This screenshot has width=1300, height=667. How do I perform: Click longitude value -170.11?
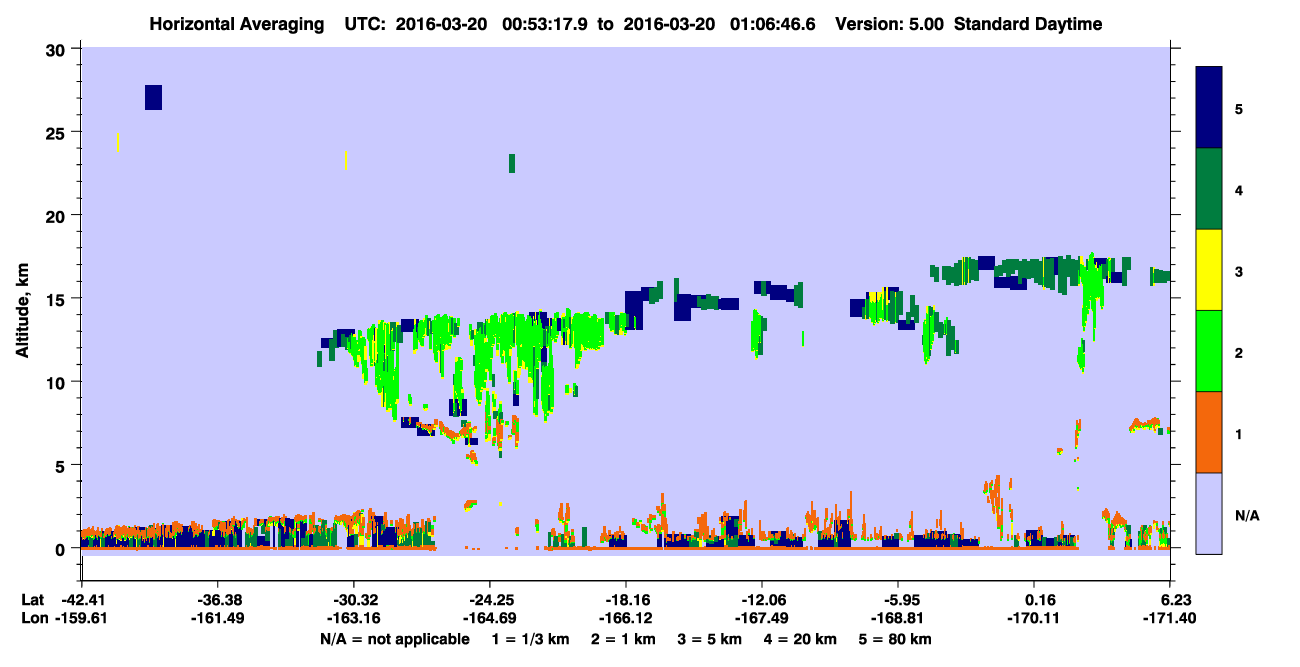(x=1034, y=618)
